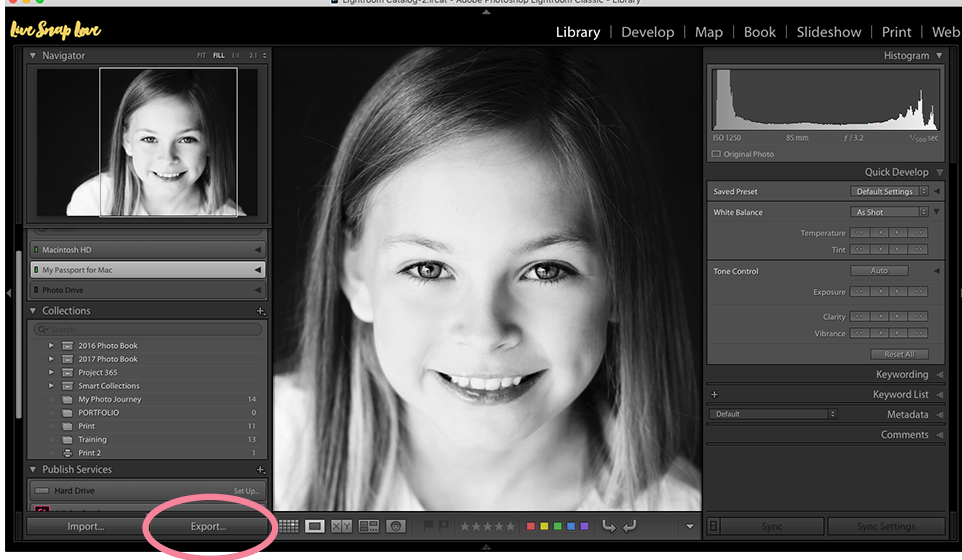Click the Sync toggle switch icon
Image resolution: width=962 pixels, height=560 pixels.
714,526
